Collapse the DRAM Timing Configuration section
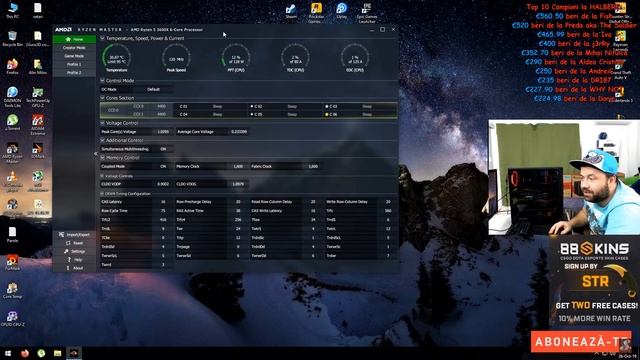The width and height of the screenshot is (640, 360). pos(102,193)
